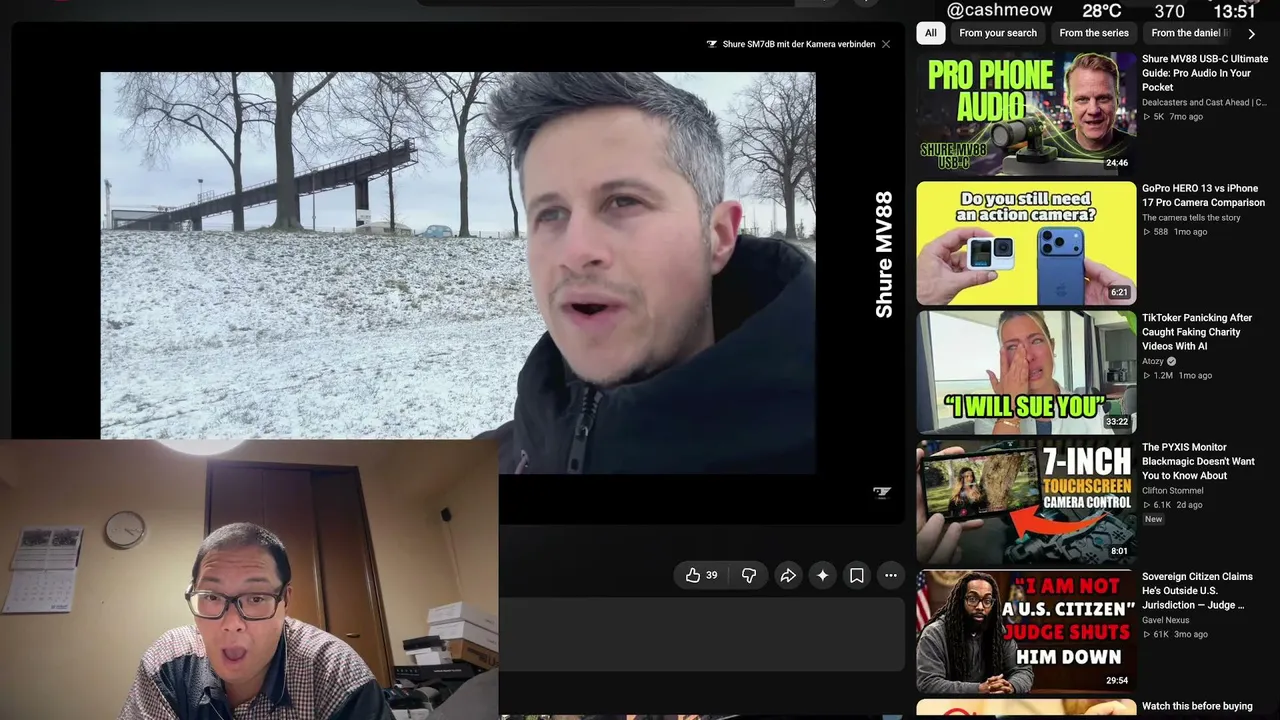Select the "From the daniel li" chip
This screenshot has height=720, width=1280.
pyautogui.click(x=1190, y=33)
